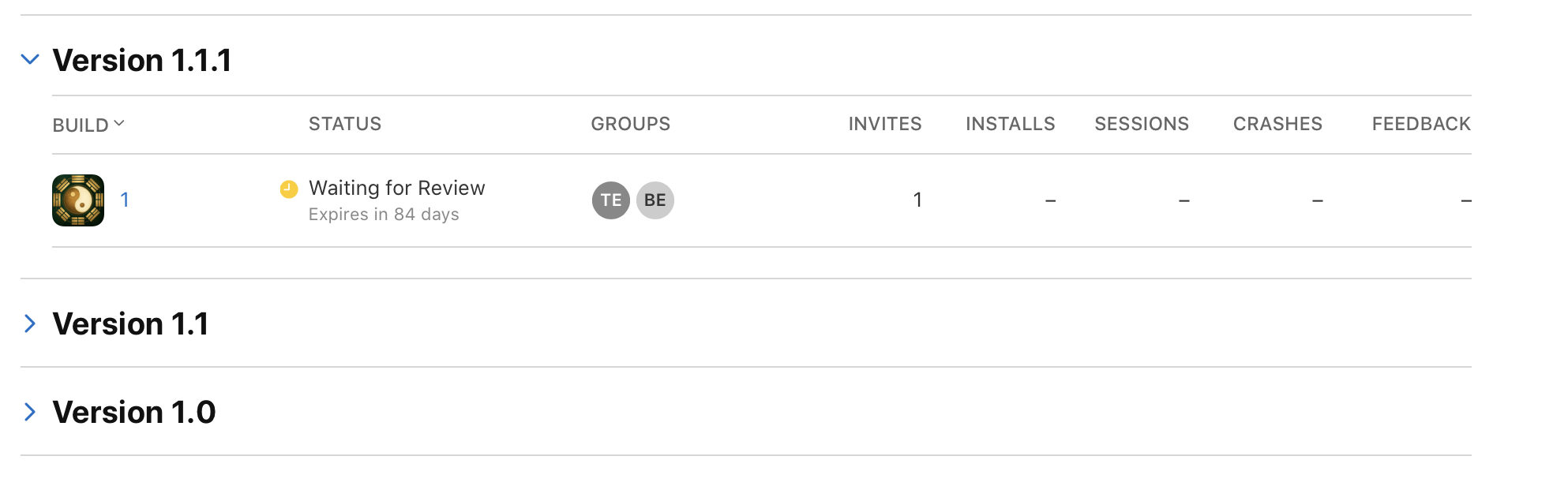Click the Expires in 84 days text
This screenshot has width=1568, height=486.
[384, 215]
